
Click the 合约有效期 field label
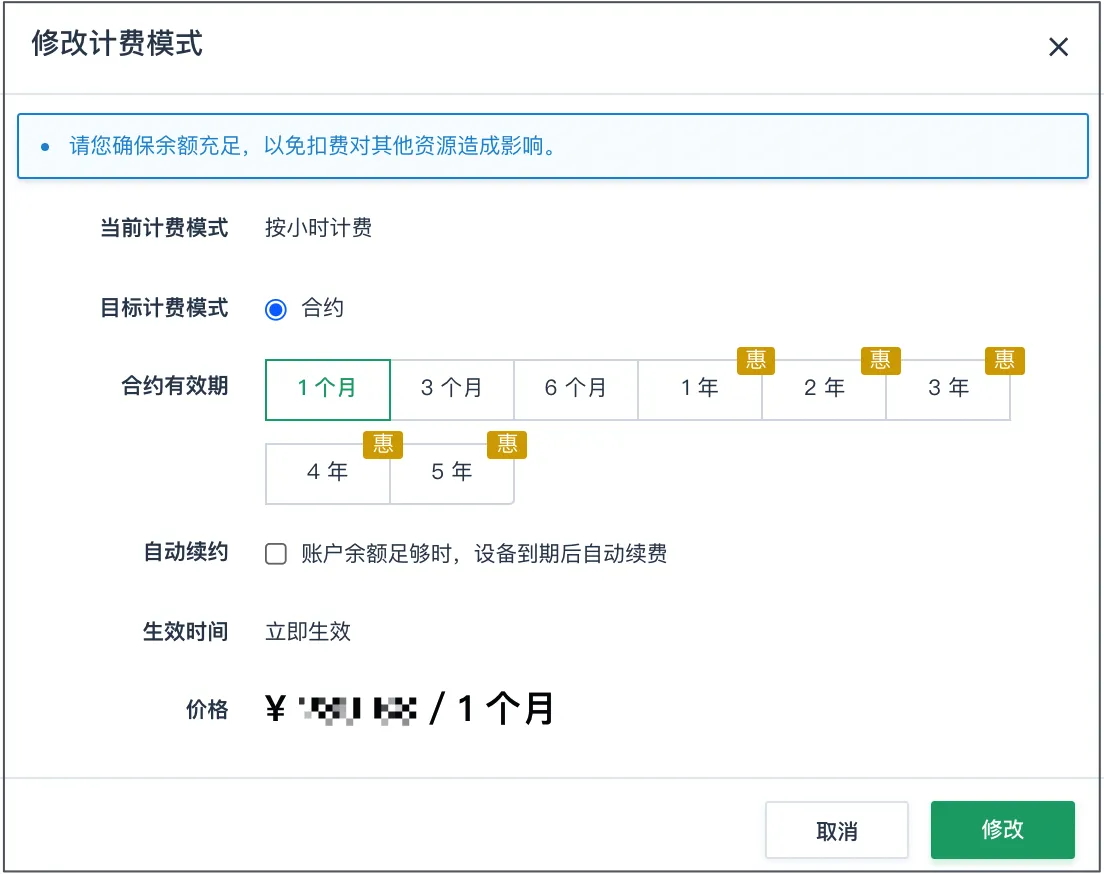click(x=175, y=385)
